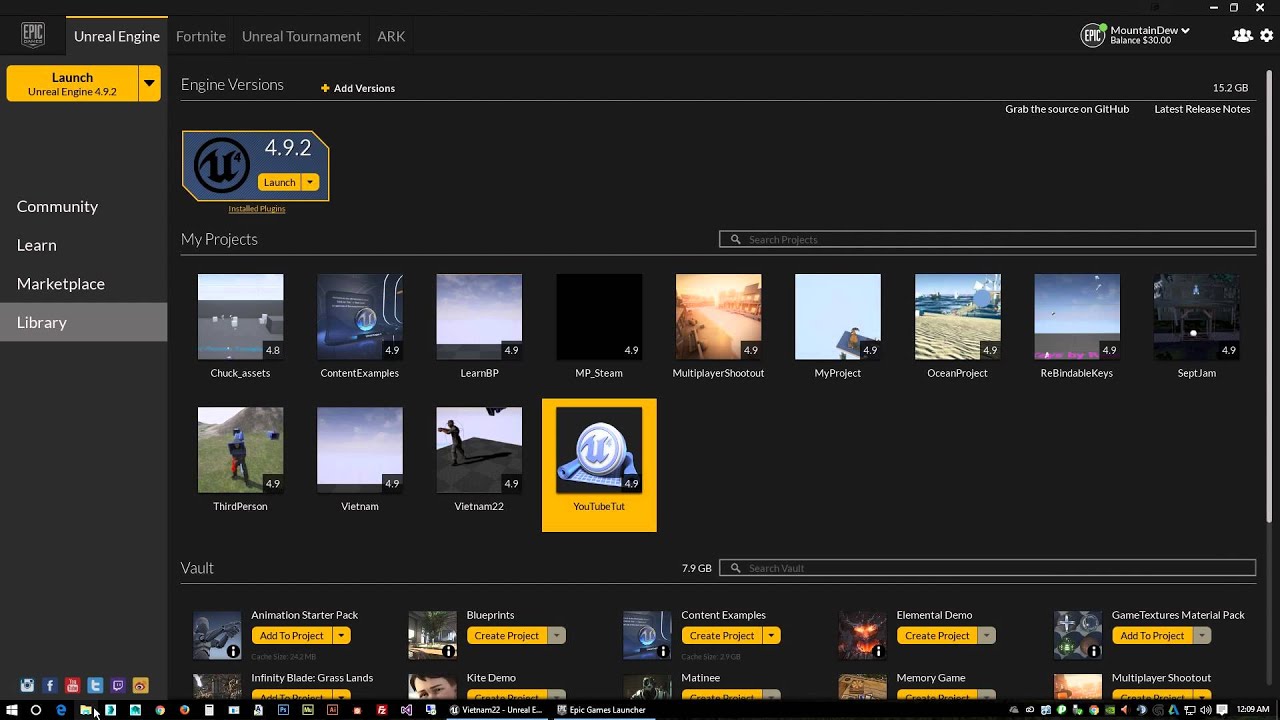Open Windows Start menu
The width and height of the screenshot is (1280, 720).
click(x=12, y=710)
